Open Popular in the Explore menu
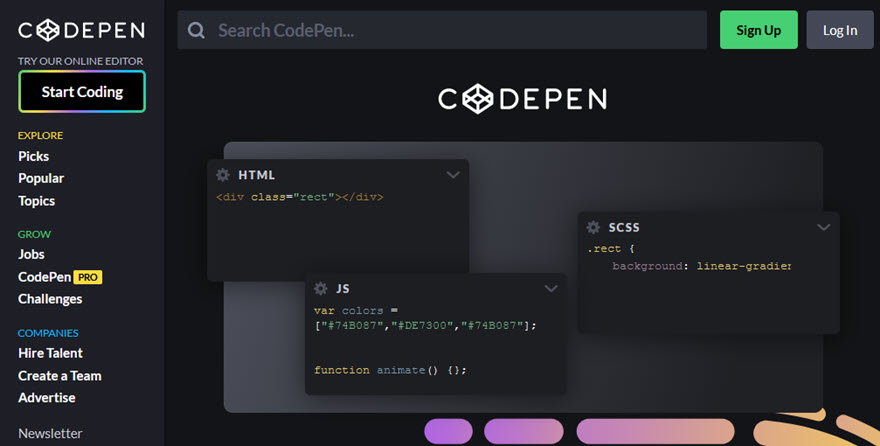 (x=41, y=178)
